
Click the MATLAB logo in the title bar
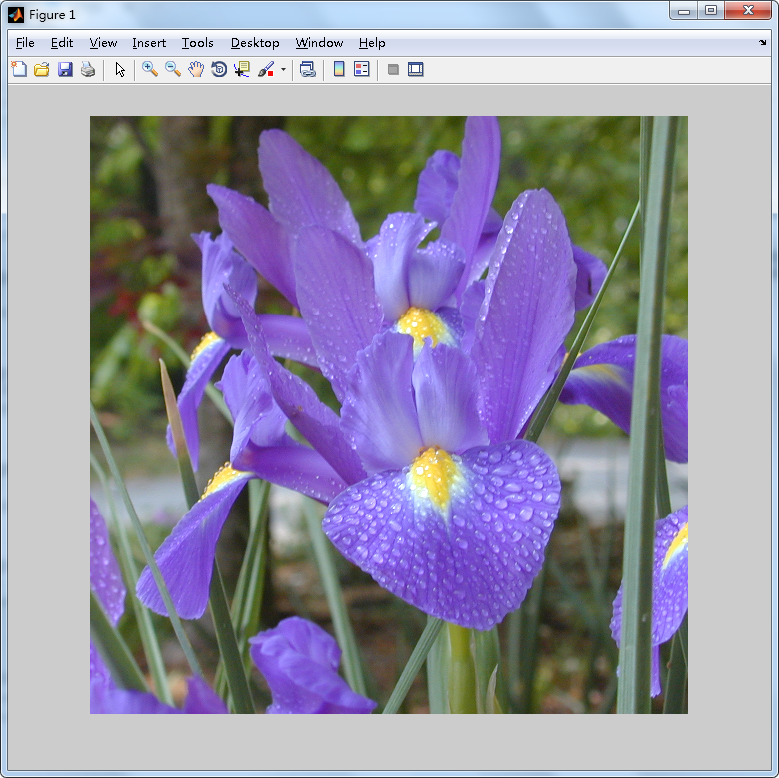pos(16,15)
